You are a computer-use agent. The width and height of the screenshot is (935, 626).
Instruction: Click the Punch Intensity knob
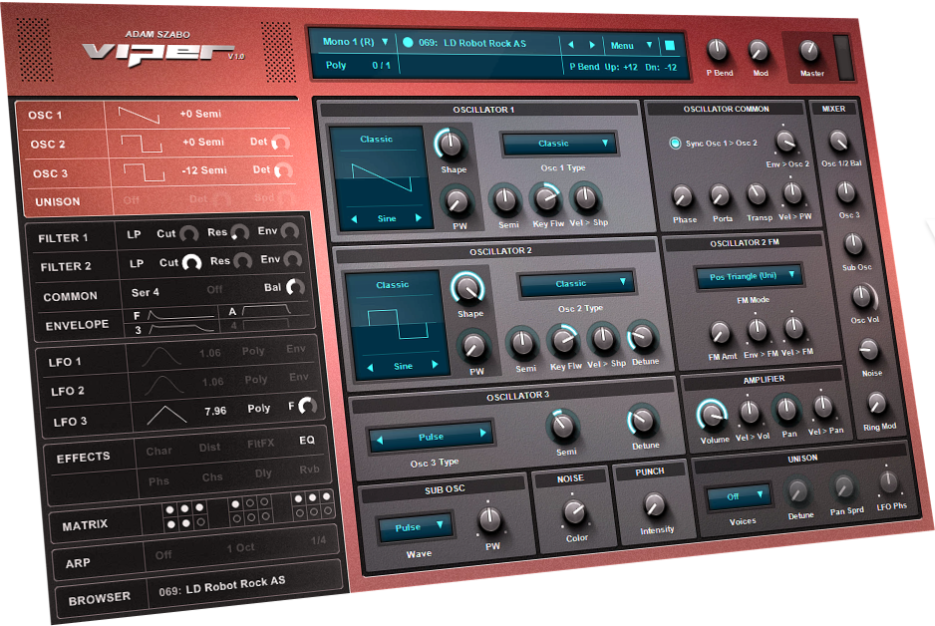655,505
